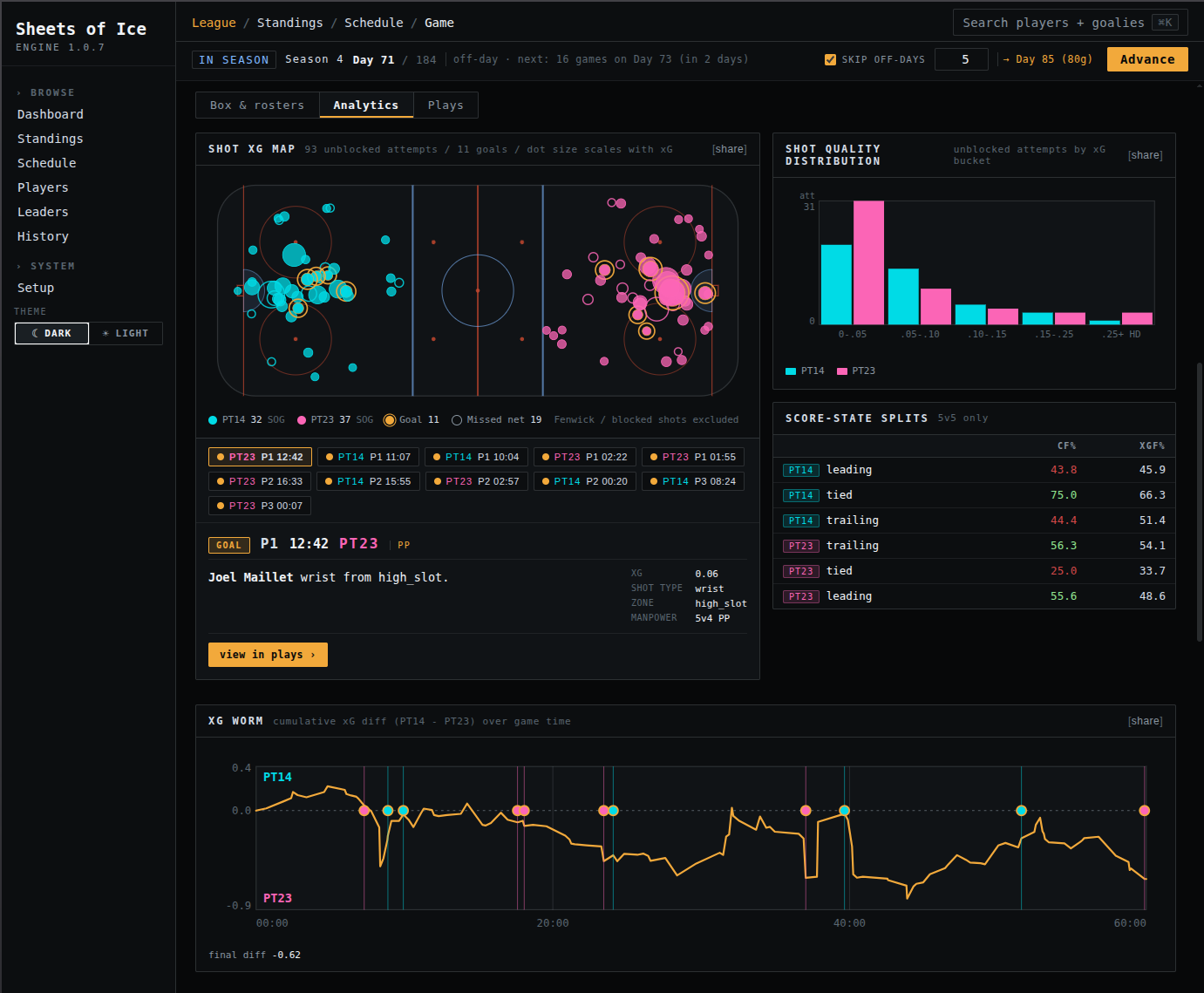The image size is (1204, 993).
Task: Select goal chip PT23 P1 02:22
Action: [x=584, y=457]
